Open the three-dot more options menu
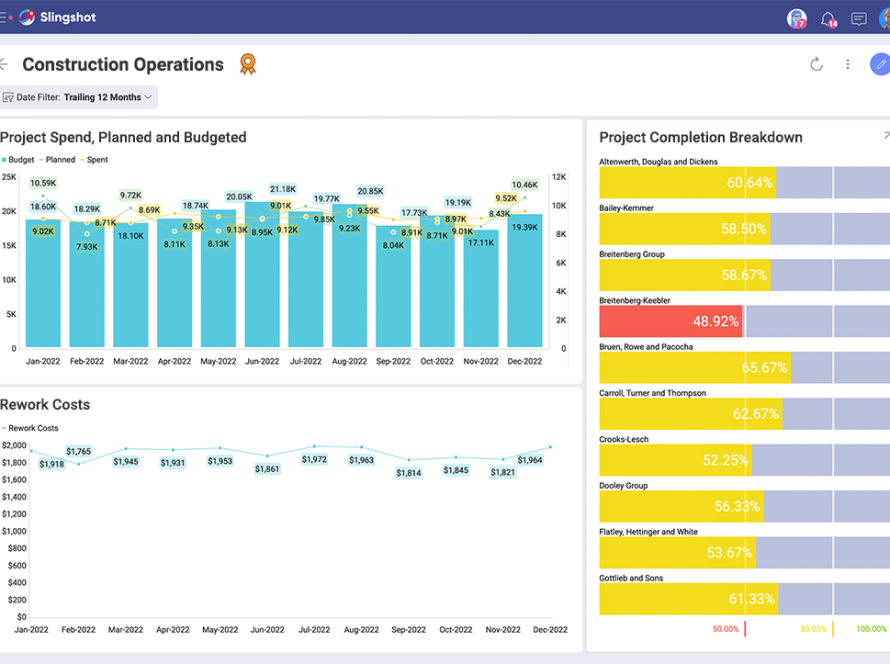This screenshot has width=890, height=664. coord(847,64)
